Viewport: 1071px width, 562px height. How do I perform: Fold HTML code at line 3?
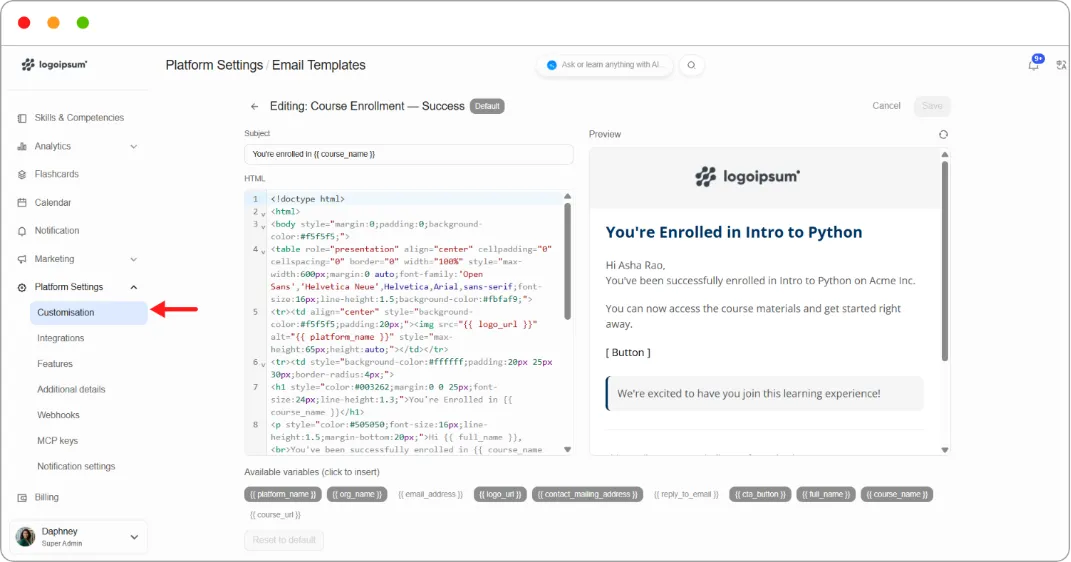[263, 226]
